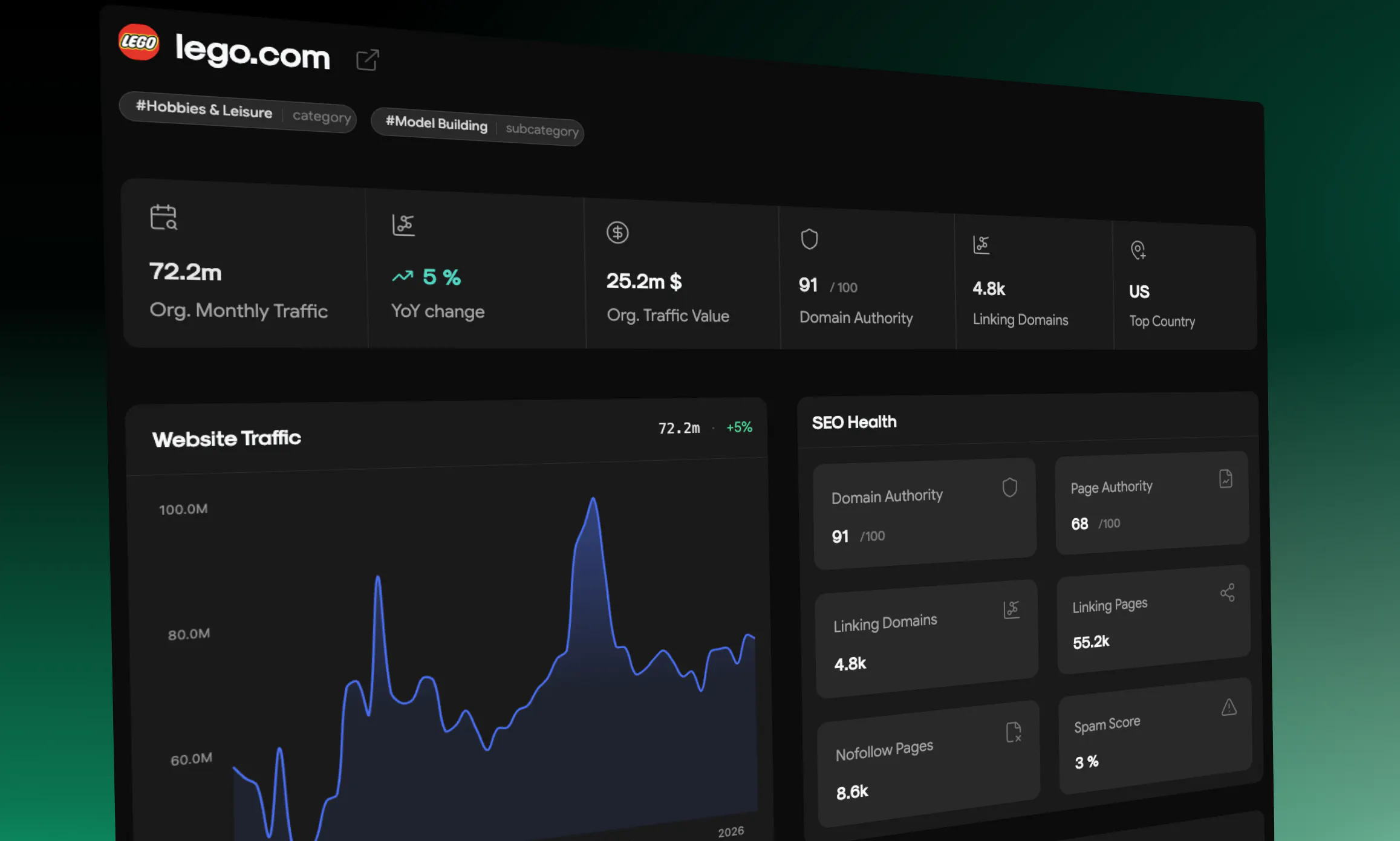Click the warning triangle in Spam Score card

1228,707
